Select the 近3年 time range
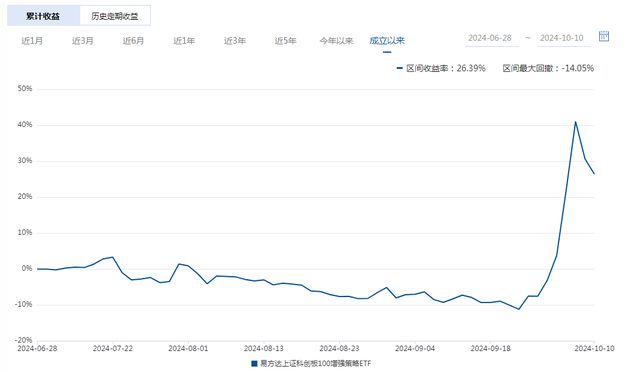The width and height of the screenshot is (640, 372). (235, 41)
